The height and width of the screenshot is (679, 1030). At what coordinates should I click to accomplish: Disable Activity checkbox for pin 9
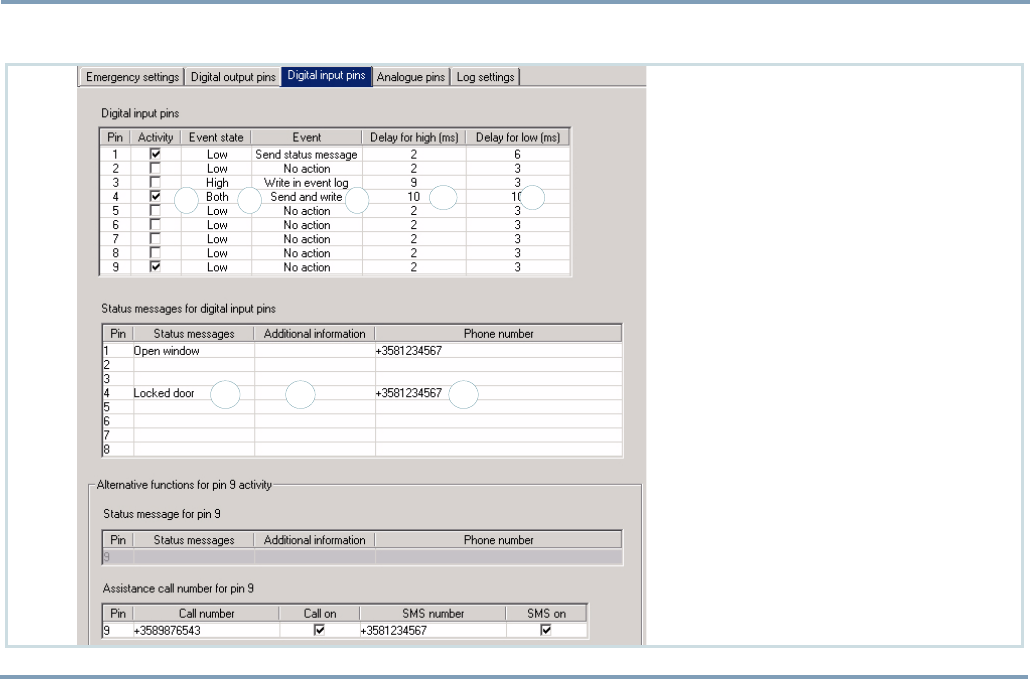(x=154, y=267)
